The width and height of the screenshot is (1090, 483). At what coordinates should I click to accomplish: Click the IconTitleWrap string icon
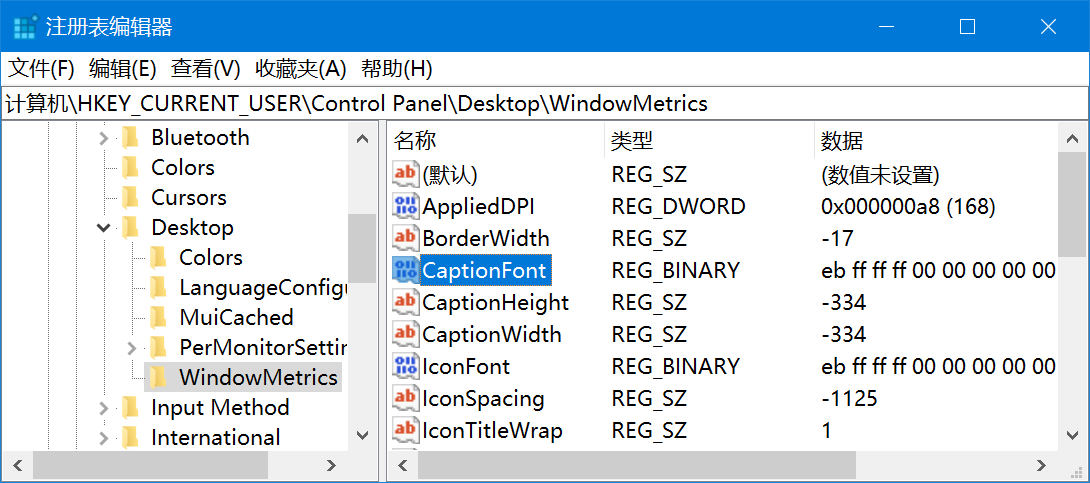click(406, 429)
